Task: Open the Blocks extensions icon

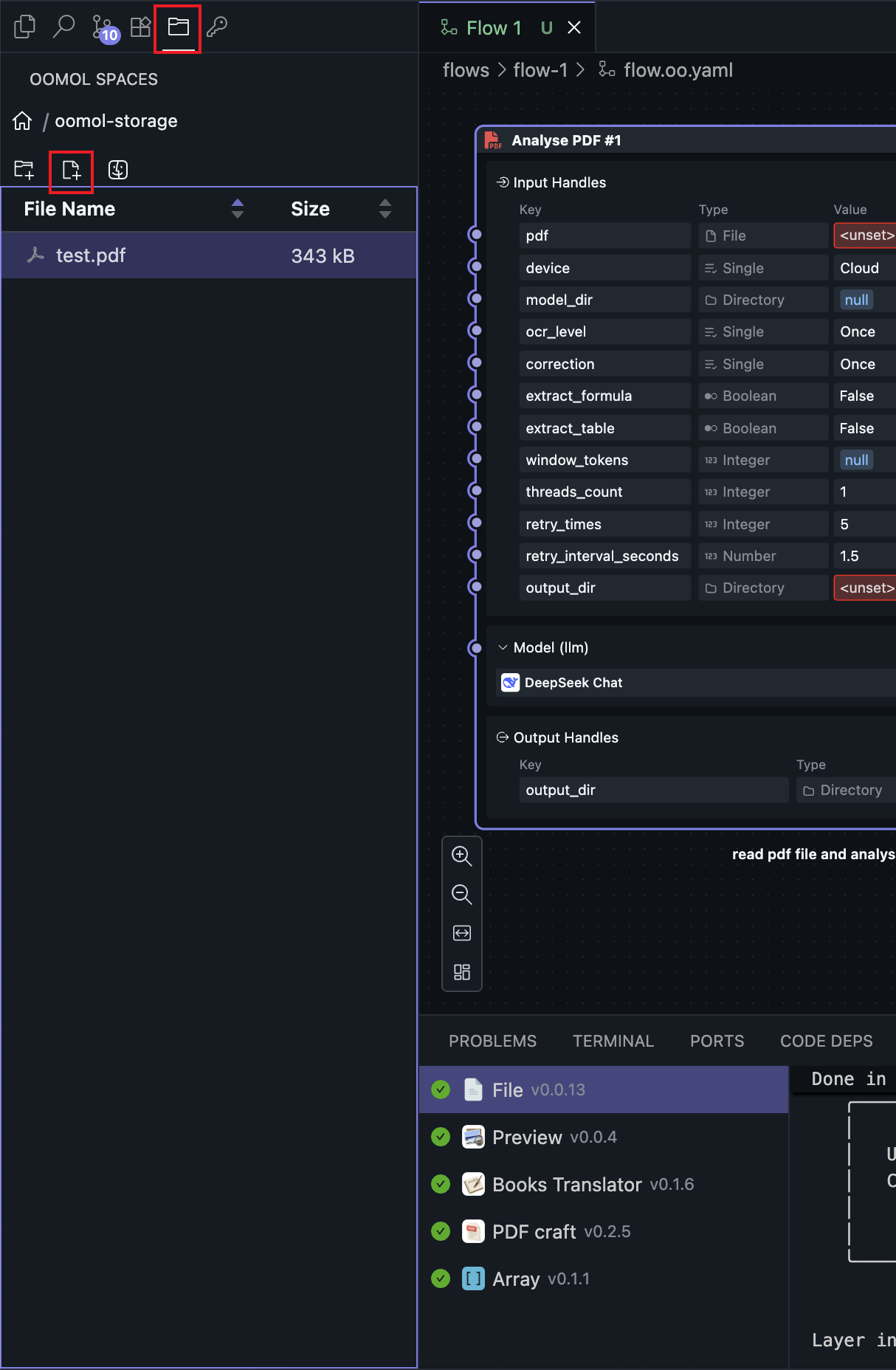Action: click(x=140, y=27)
